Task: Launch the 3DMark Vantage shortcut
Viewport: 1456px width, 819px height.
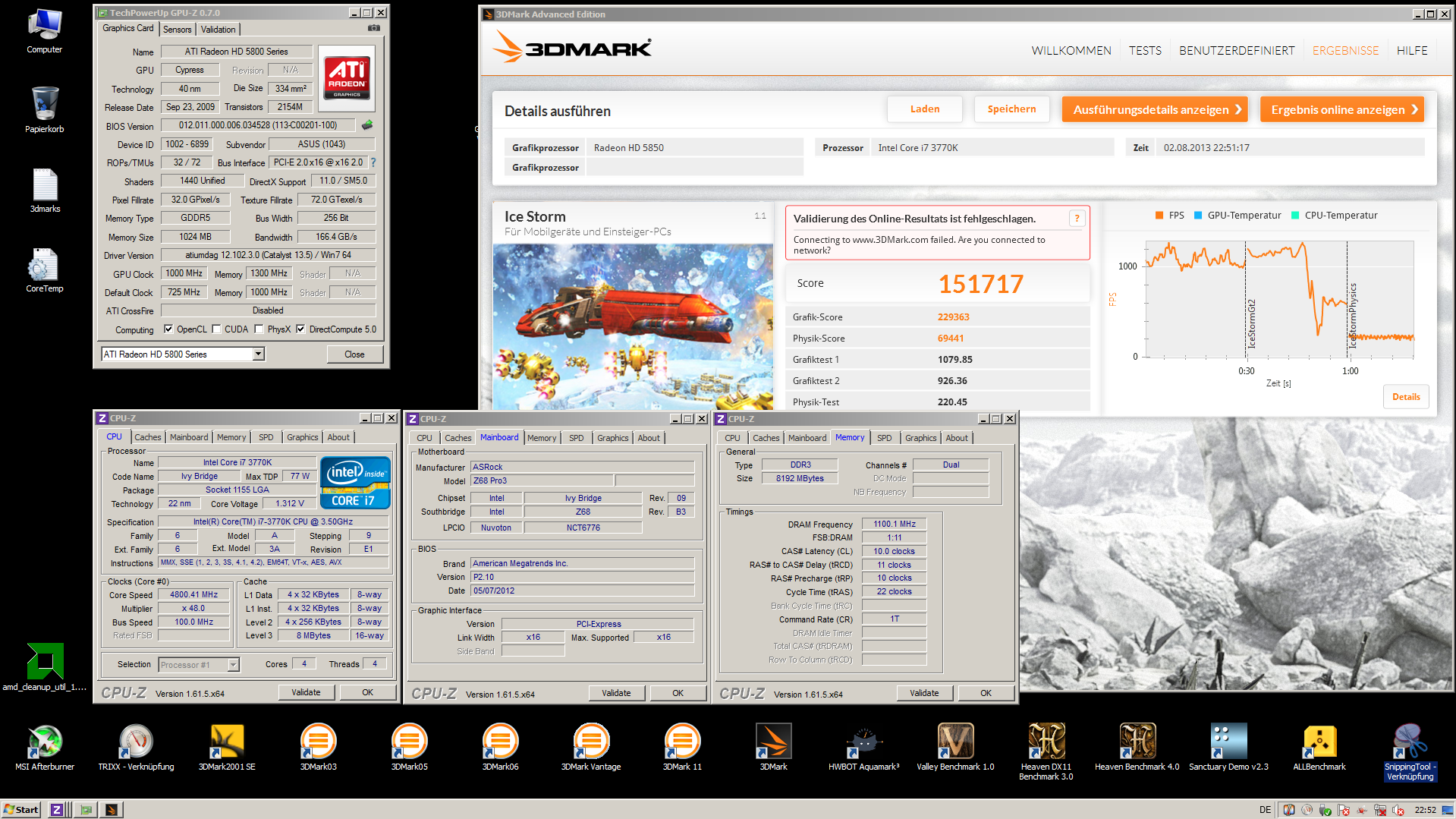Action: pos(591,747)
